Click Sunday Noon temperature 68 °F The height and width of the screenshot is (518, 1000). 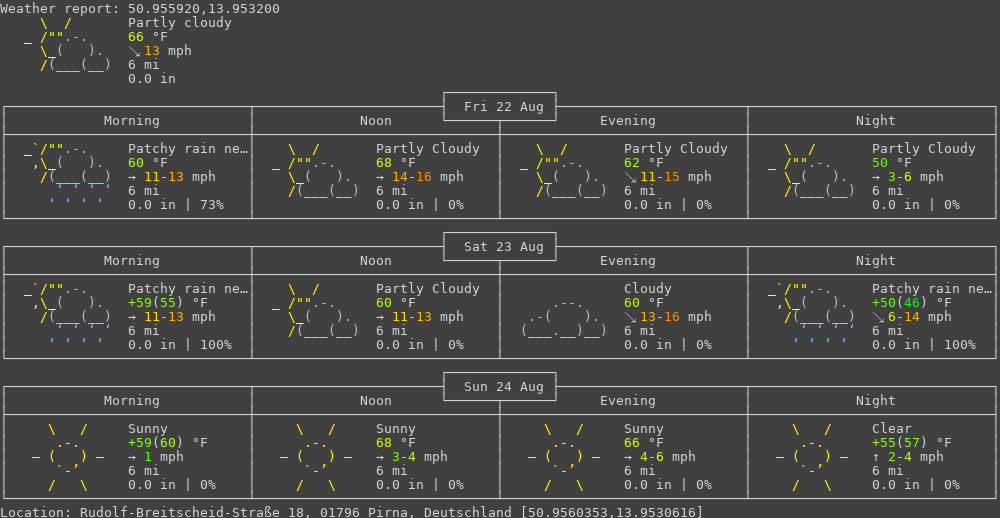click(x=396, y=443)
